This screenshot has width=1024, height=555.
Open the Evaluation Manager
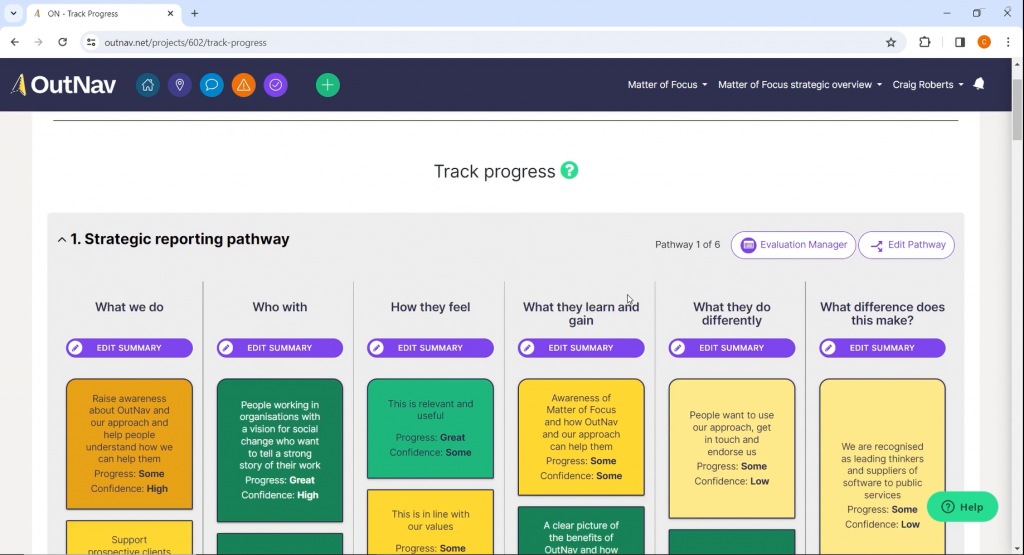pos(794,245)
